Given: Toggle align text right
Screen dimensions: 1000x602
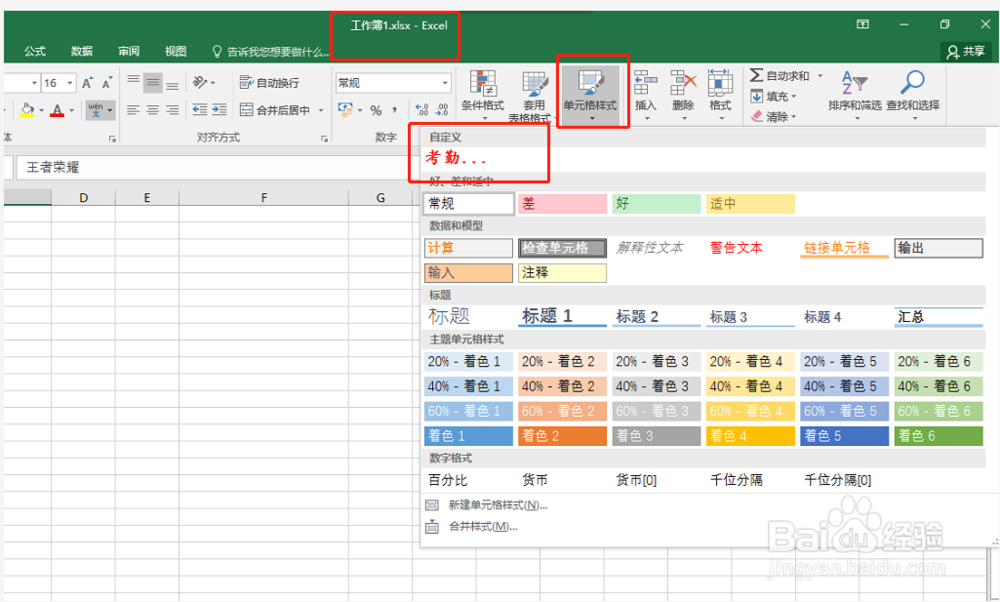Looking at the screenshot, I should tap(172, 110).
